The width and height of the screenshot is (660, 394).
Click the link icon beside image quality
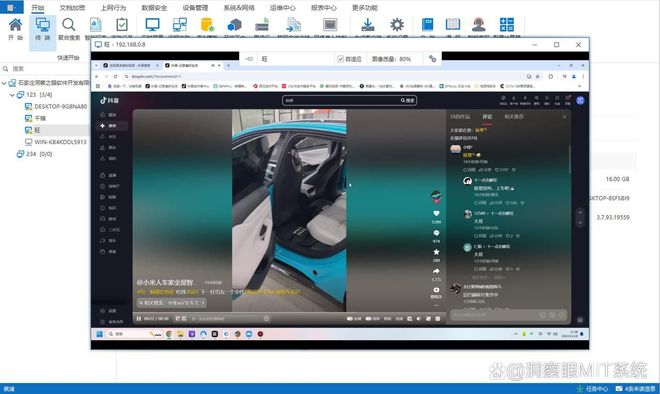(432, 59)
